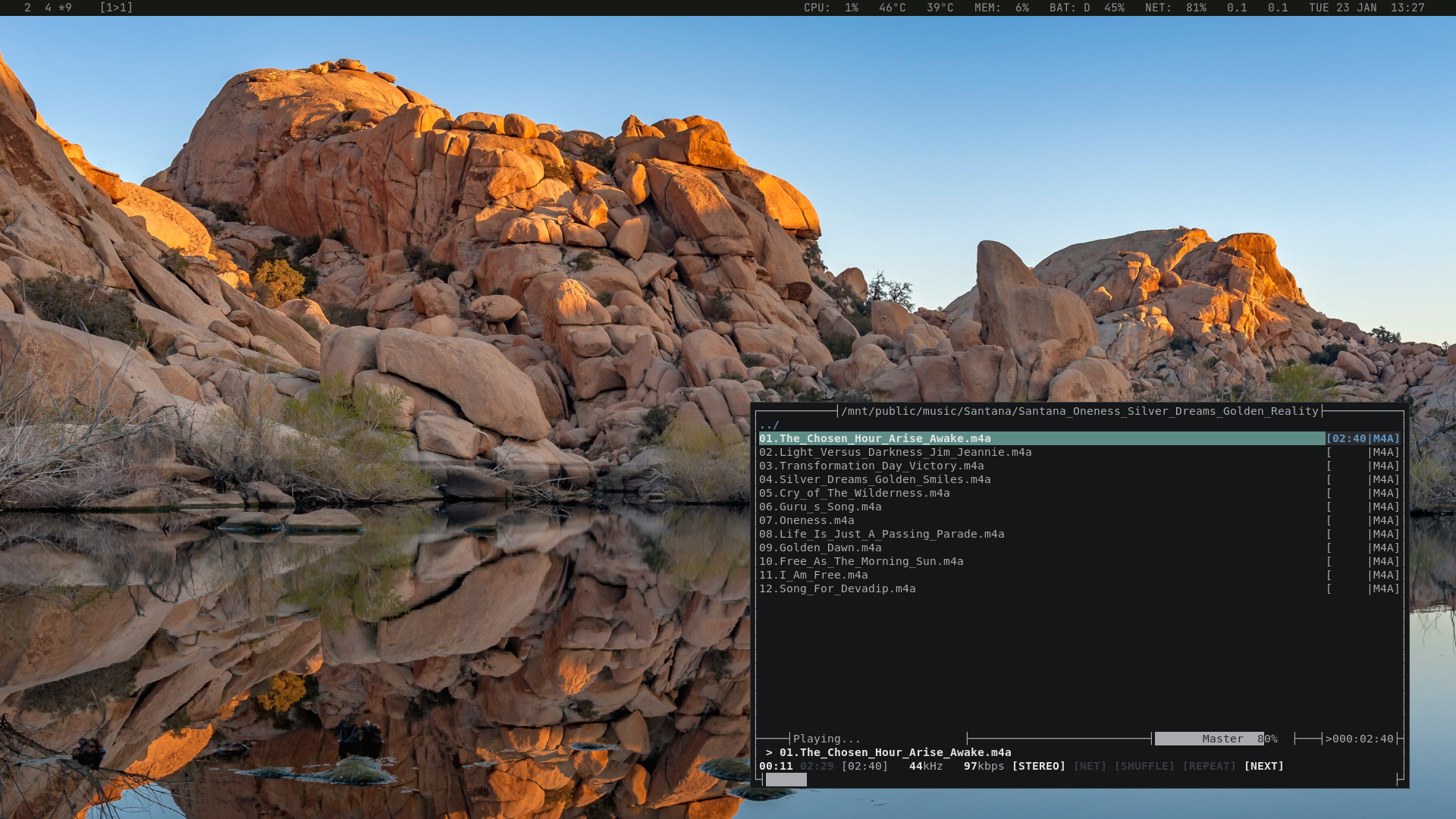Click the directory path title in player
Viewport: 1456px width, 819px height.
pyautogui.click(x=1080, y=411)
